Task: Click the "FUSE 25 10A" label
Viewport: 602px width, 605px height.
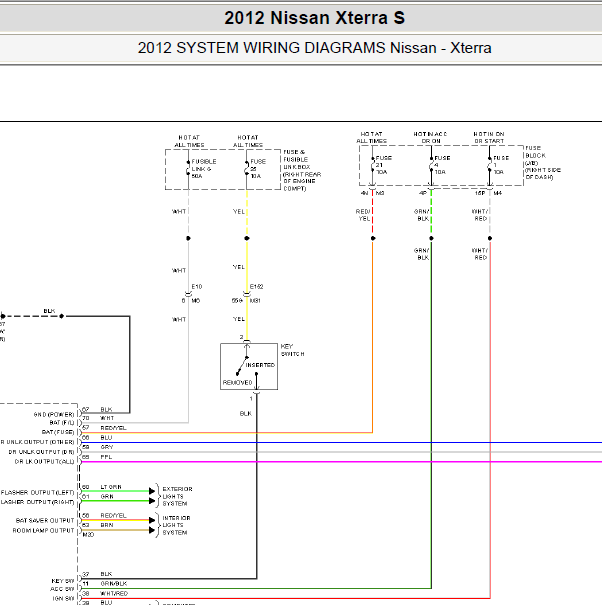Action: [x=258, y=169]
